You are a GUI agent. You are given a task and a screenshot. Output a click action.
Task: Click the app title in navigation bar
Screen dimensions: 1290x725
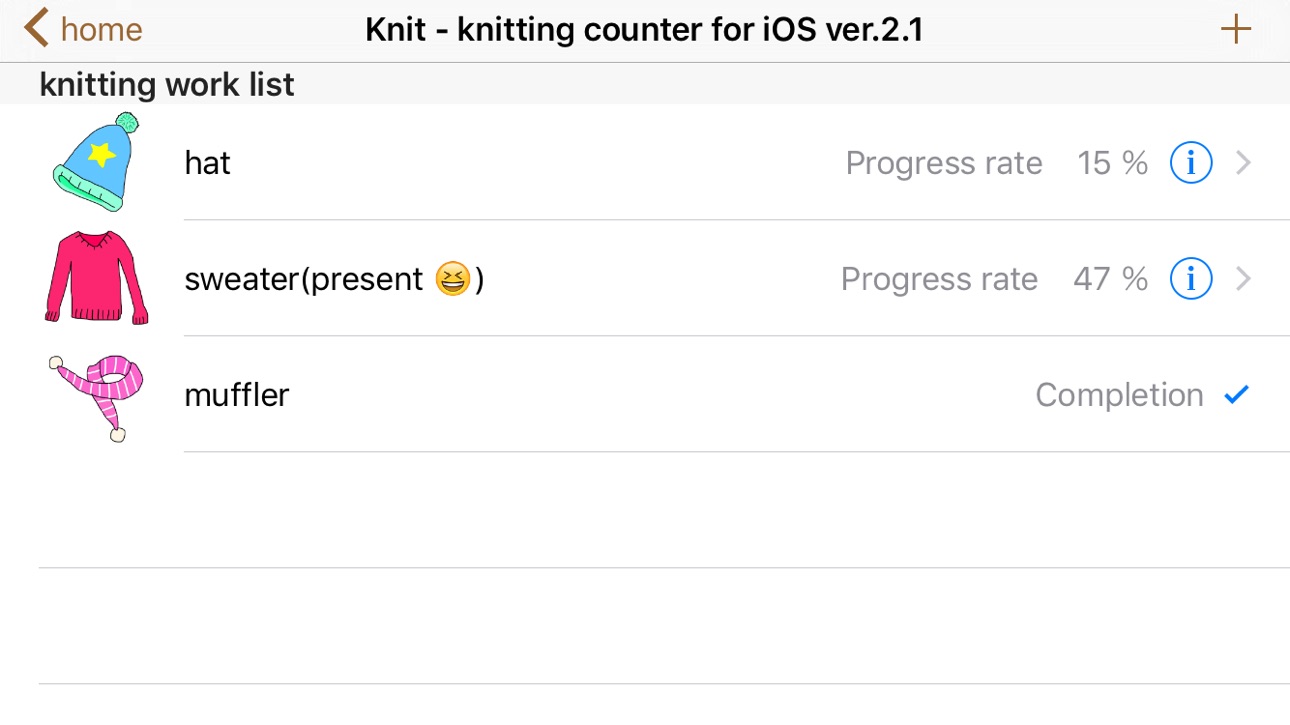point(644,30)
